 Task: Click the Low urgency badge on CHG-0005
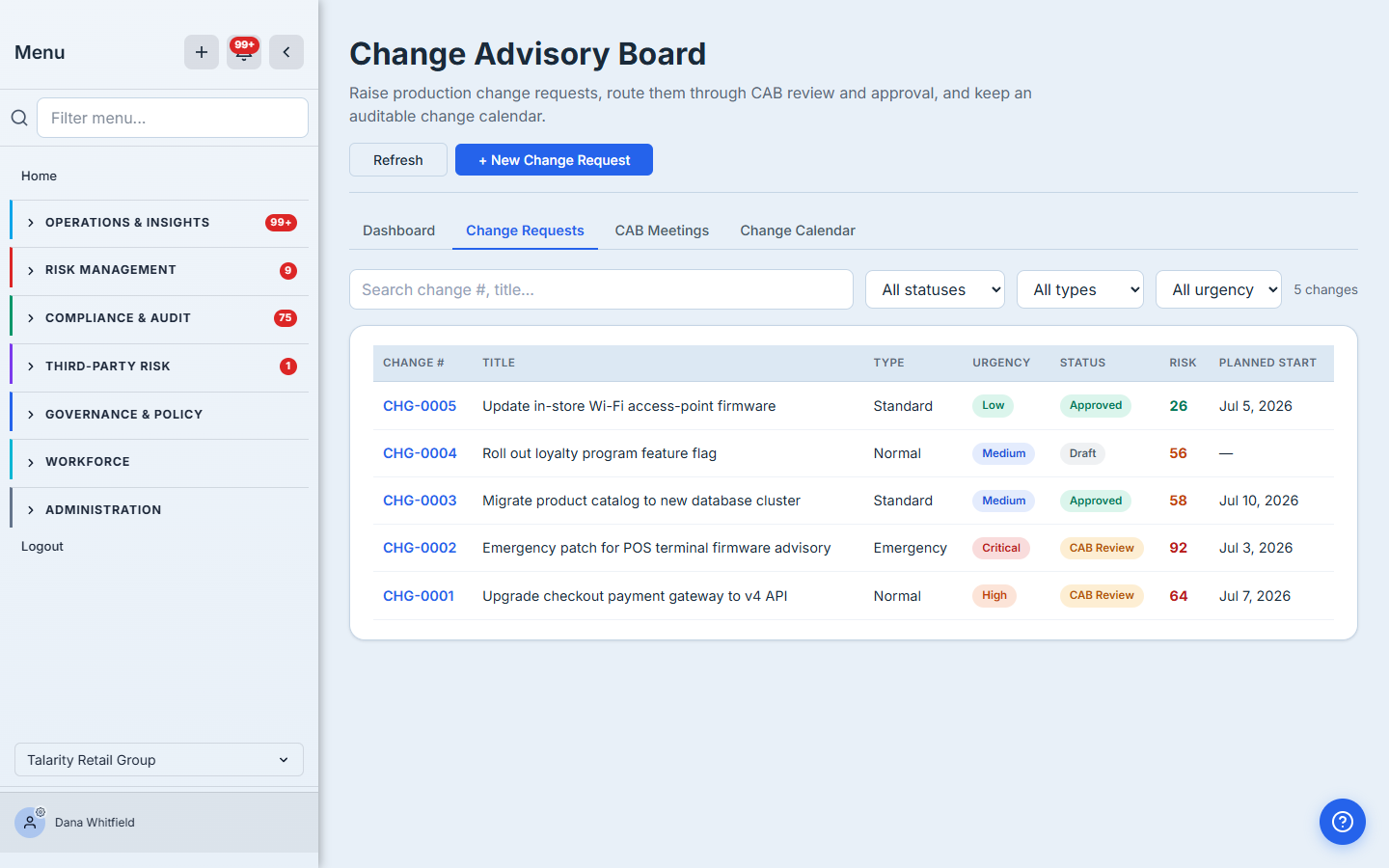point(993,406)
